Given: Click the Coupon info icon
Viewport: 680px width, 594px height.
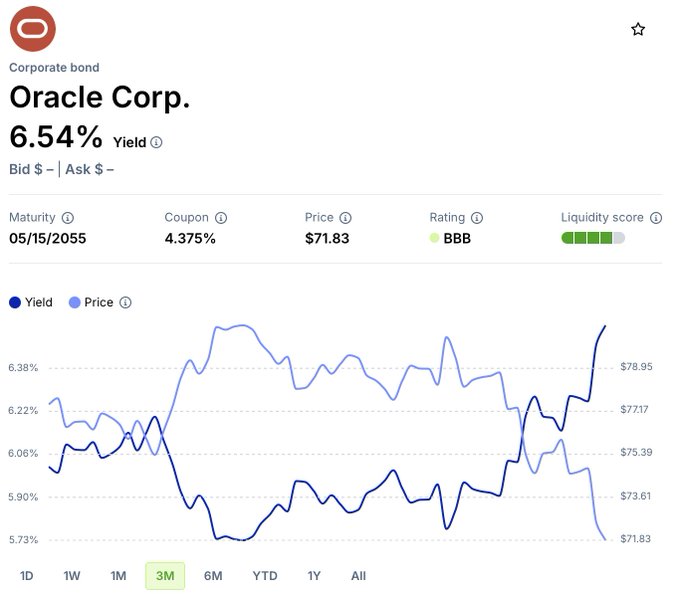Looking at the screenshot, I should pyautogui.click(x=221, y=217).
